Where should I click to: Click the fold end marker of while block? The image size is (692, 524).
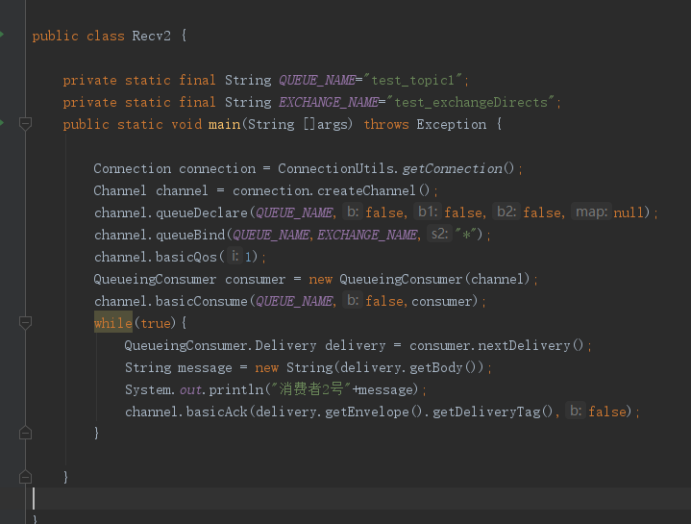click(x=25, y=433)
